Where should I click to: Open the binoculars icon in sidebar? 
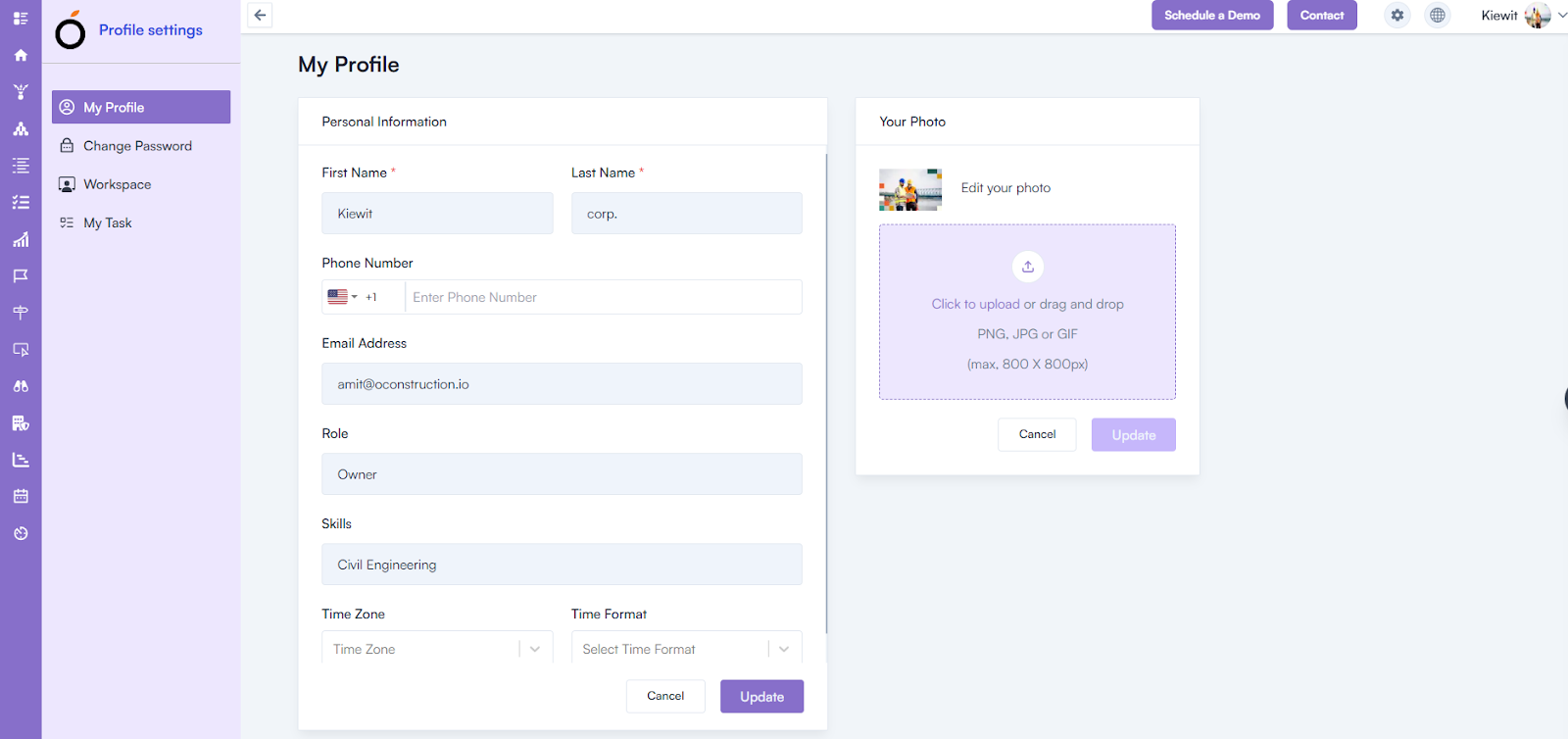[x=21, y=386]
